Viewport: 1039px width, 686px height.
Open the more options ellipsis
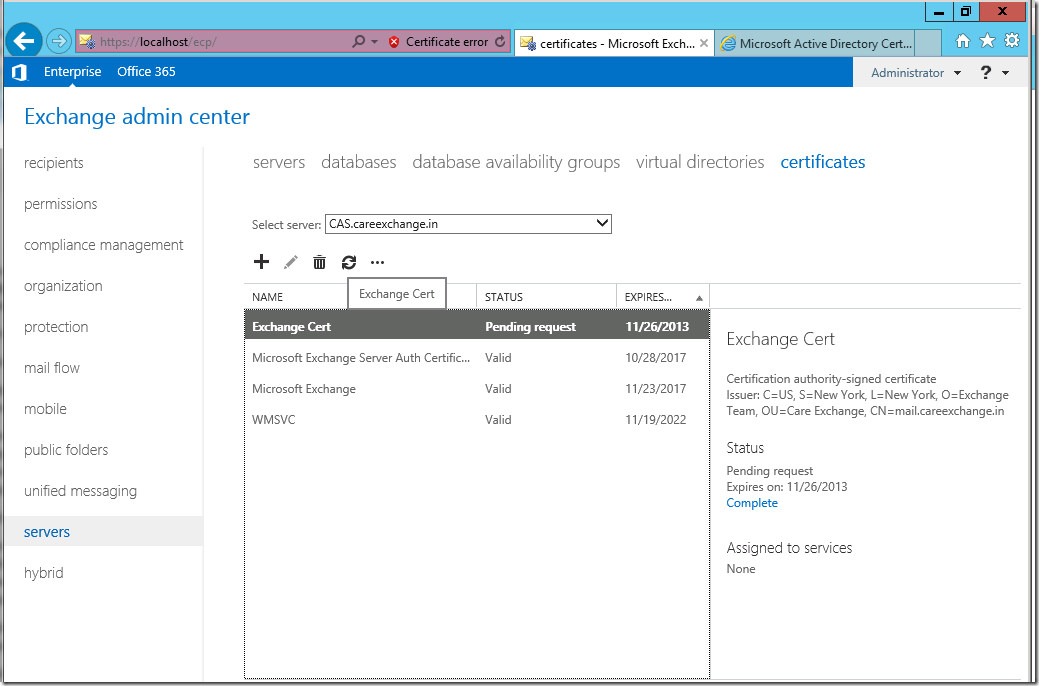click(x=378, y=262)
